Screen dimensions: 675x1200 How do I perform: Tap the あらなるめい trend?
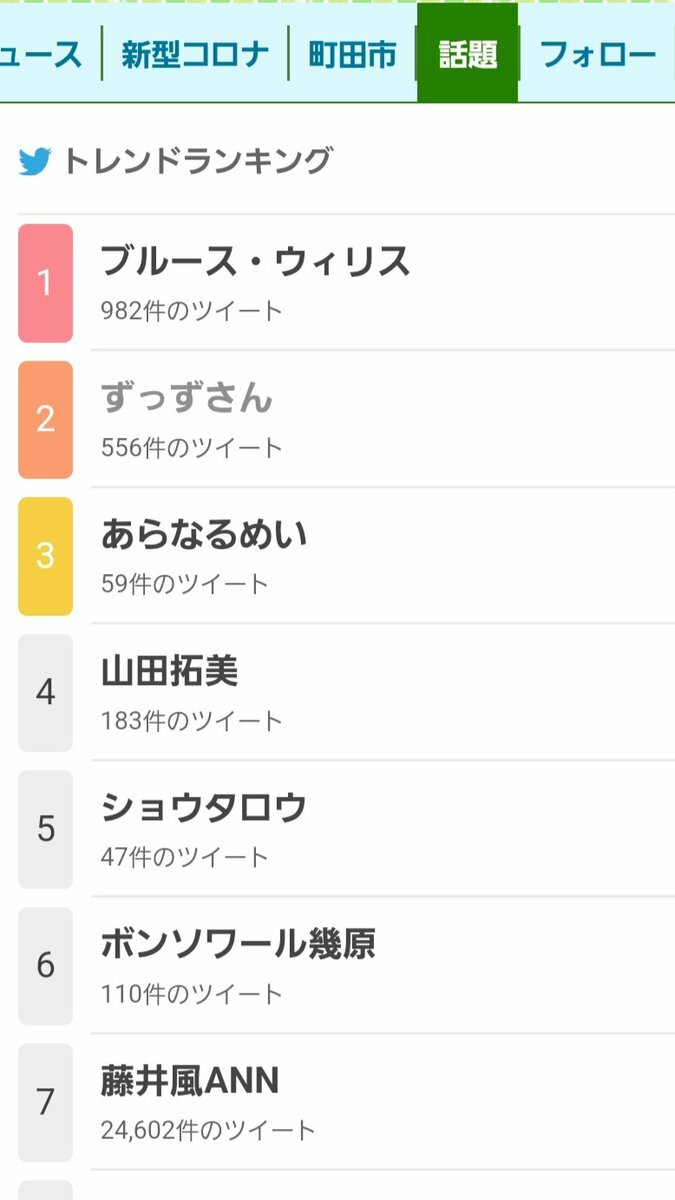[204, 535]
